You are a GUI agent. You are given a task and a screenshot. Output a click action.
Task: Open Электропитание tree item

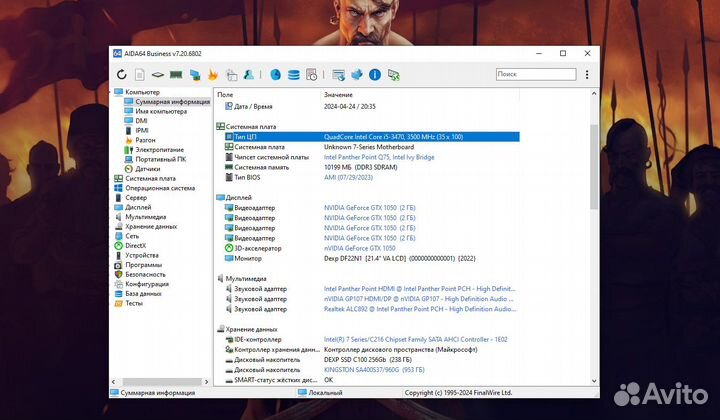click(x=159, y=150)
